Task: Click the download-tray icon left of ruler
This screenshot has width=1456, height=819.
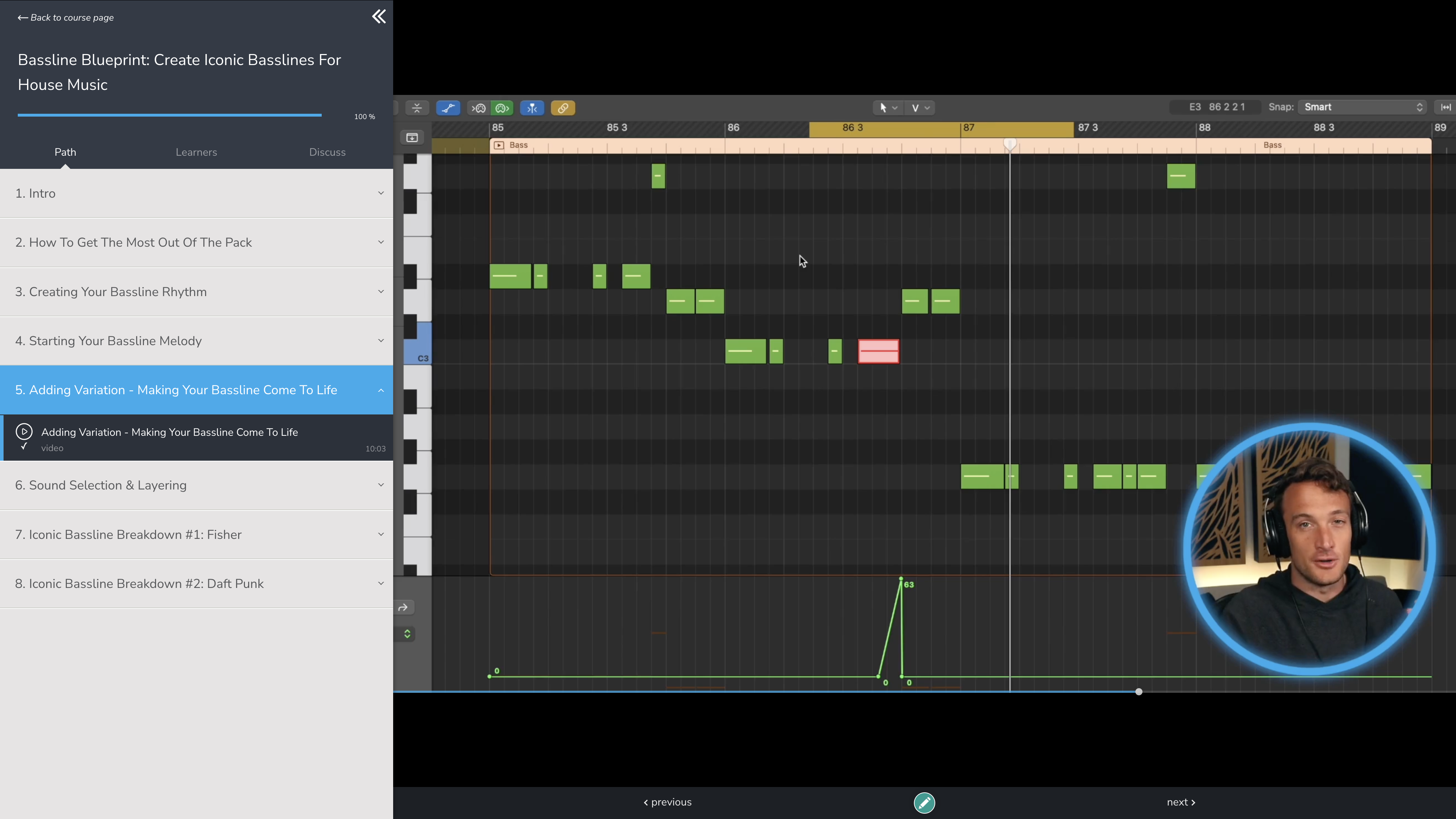Action: pyautogui.click(x=412, y=137)
